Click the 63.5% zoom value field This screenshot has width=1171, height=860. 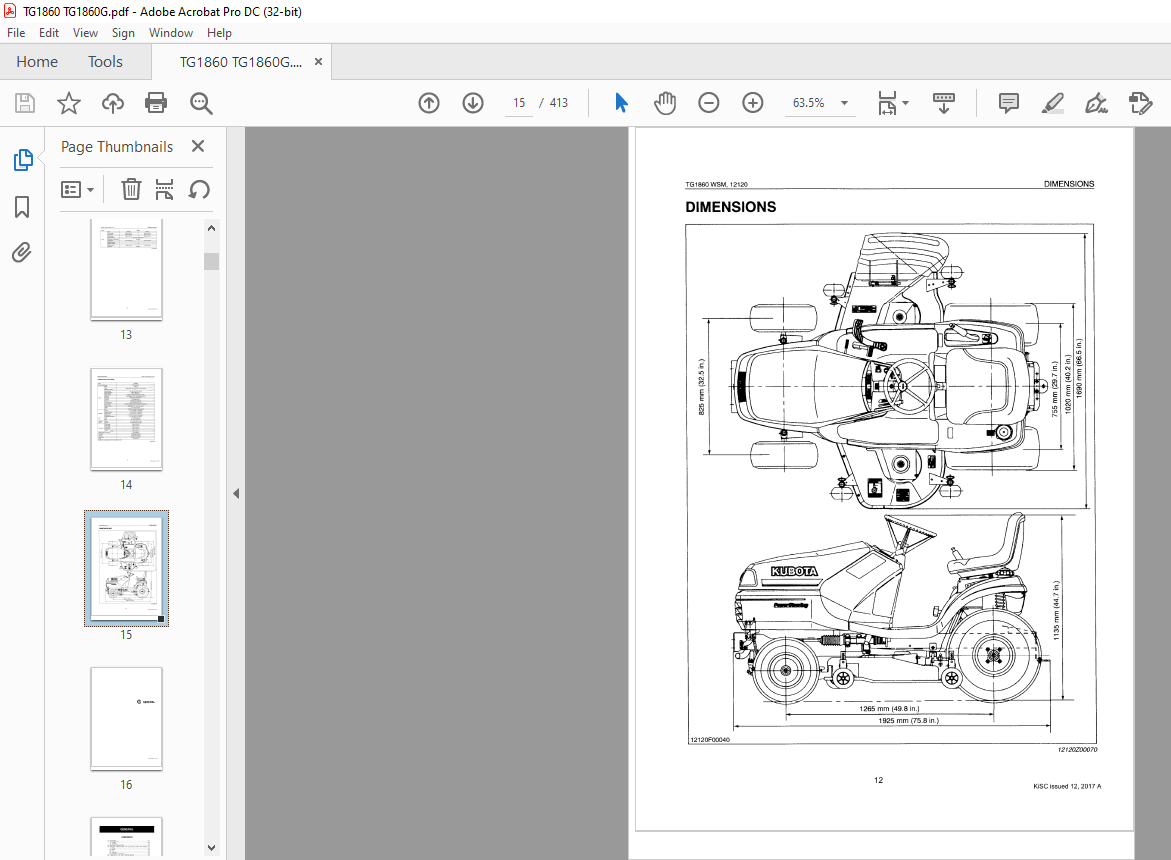[809, 103]
